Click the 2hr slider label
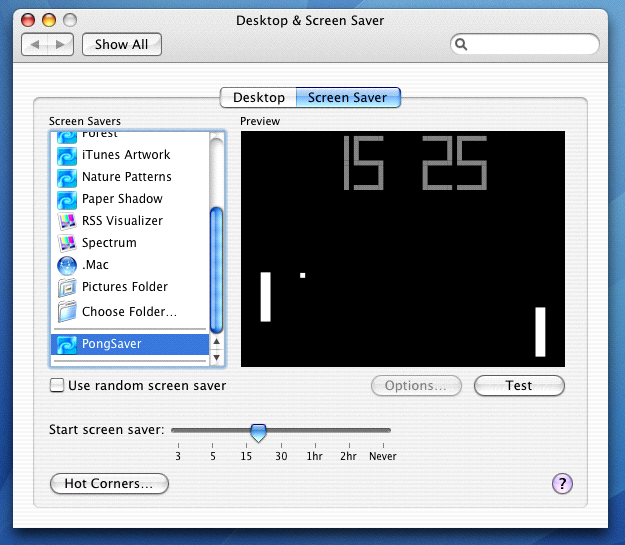This screenshot has width=625, height=545. click(348, 456)
